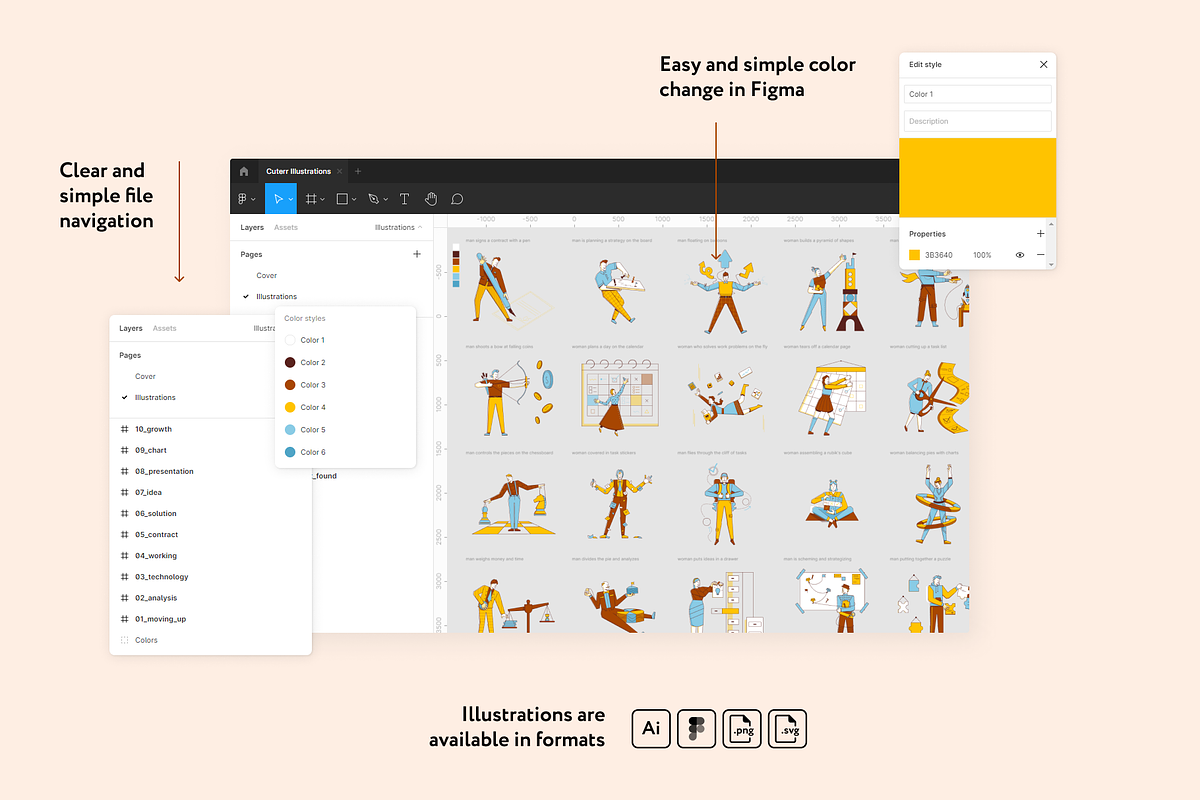The height and width of the screenshot is (800, 1200).
Task: Open the Figma main menu dropdown
Action: pyautogui.click(x=246, y=199)
